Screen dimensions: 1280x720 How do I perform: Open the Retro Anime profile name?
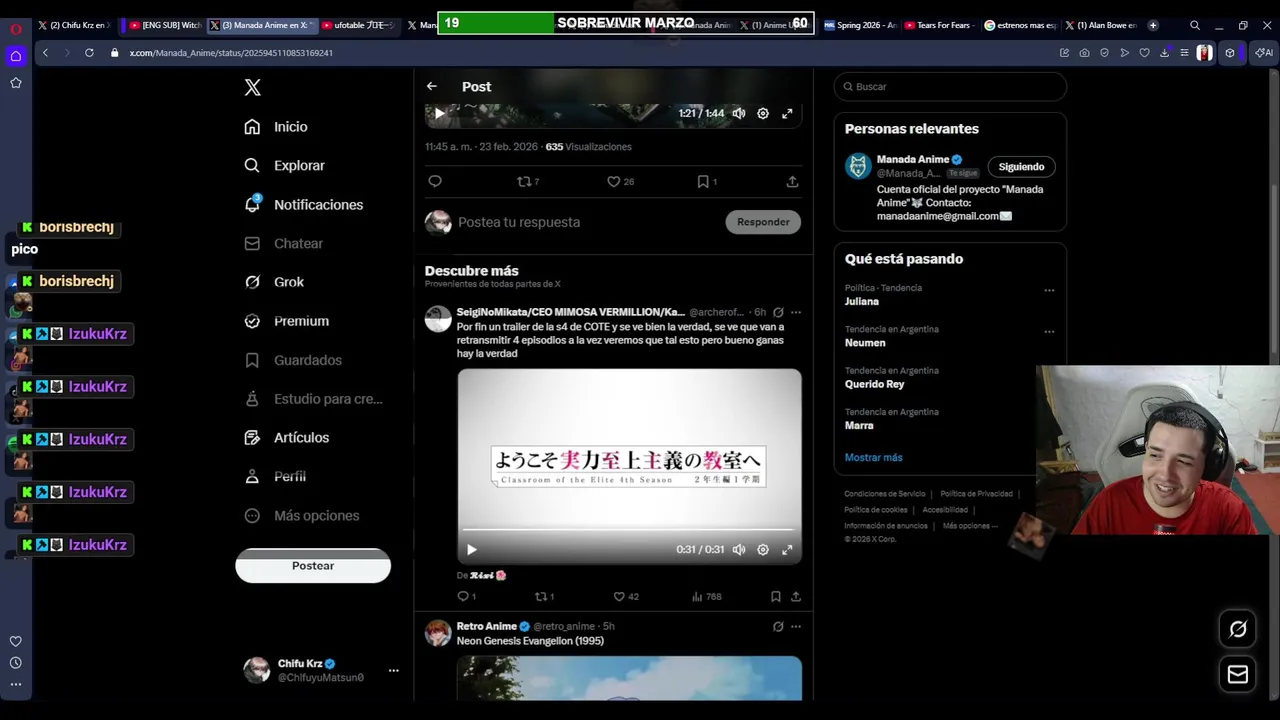point(487,626)
